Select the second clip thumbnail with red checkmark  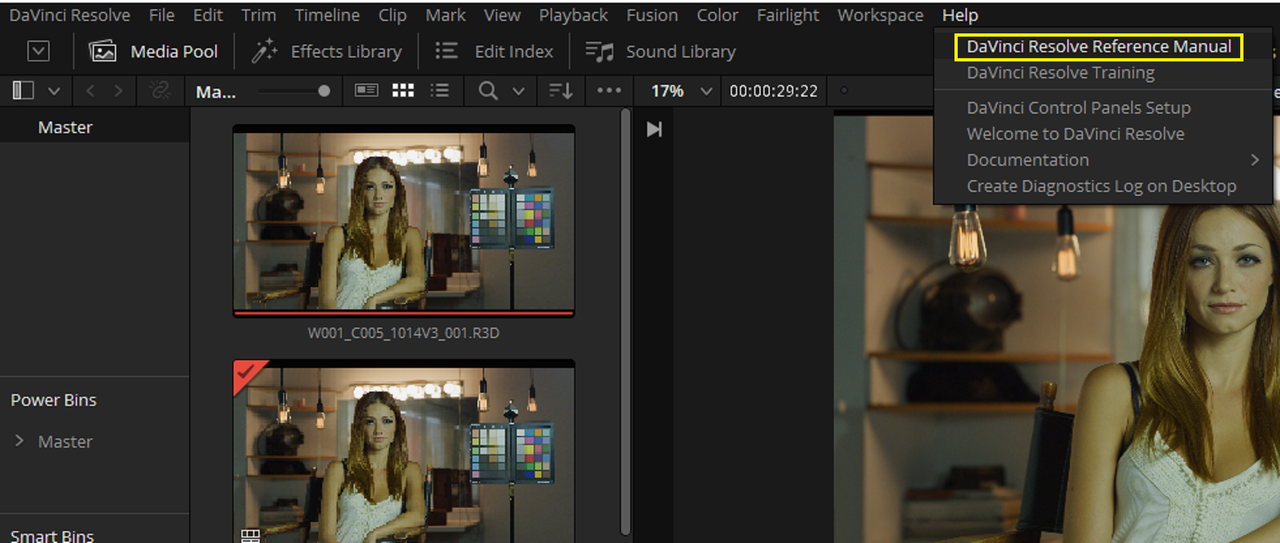click(x=404, y=452)
